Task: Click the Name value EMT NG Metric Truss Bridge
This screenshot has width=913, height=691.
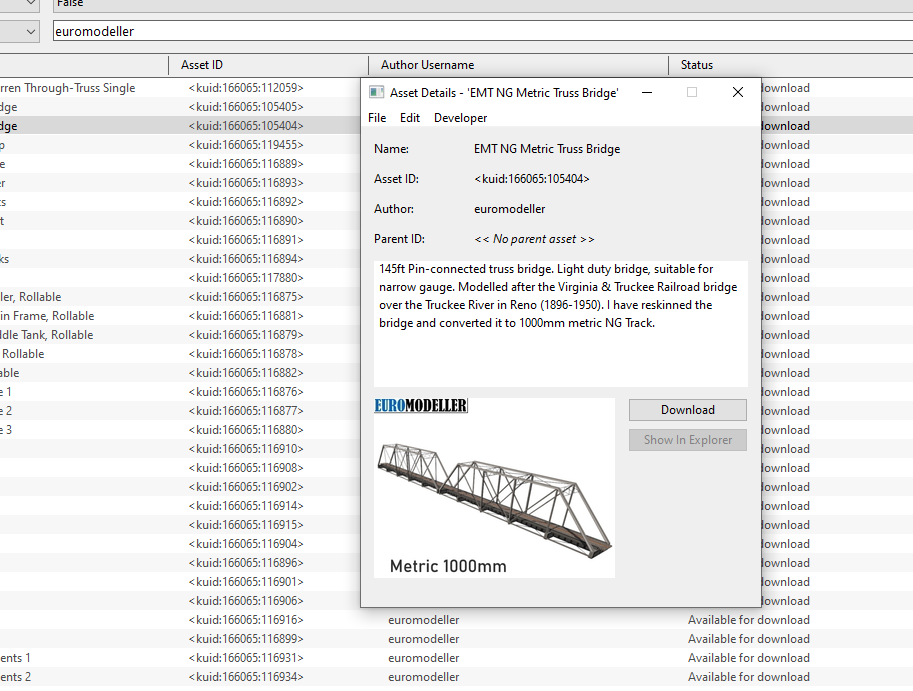Action: point(547,149)
